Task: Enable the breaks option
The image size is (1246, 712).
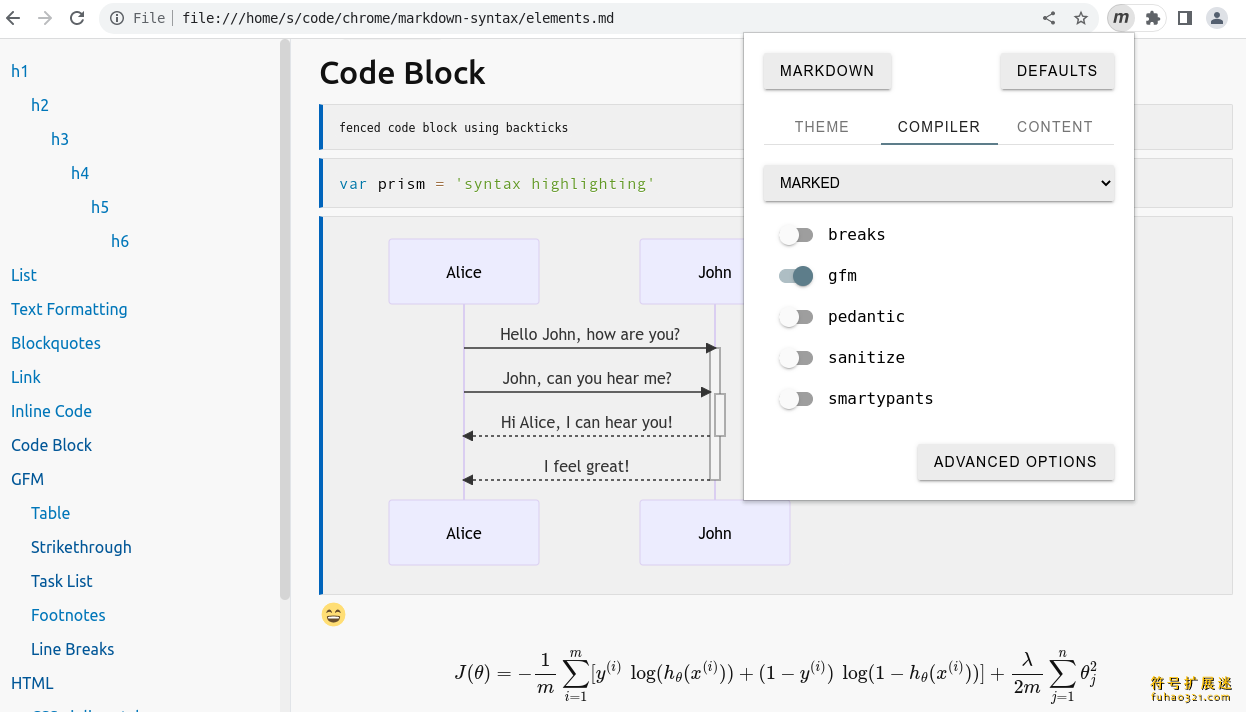Action: coord(796,235)
